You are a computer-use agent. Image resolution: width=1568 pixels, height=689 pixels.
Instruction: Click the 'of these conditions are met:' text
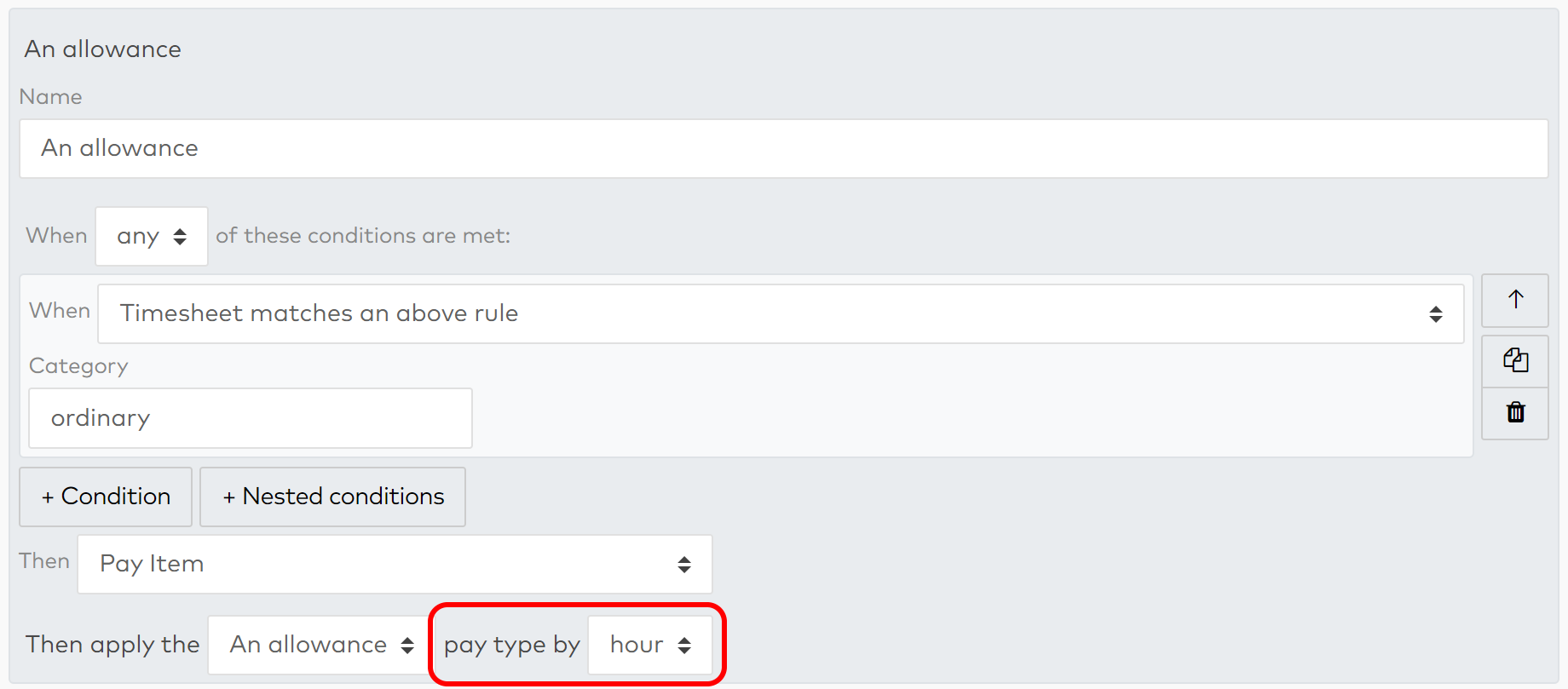pyautogui.click(x=363, y=236)
